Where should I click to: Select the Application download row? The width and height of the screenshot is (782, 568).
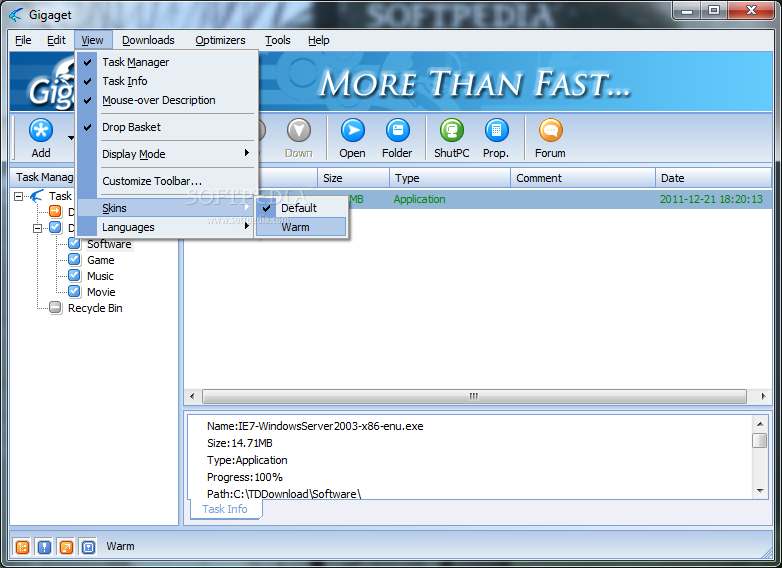point(478,199)
